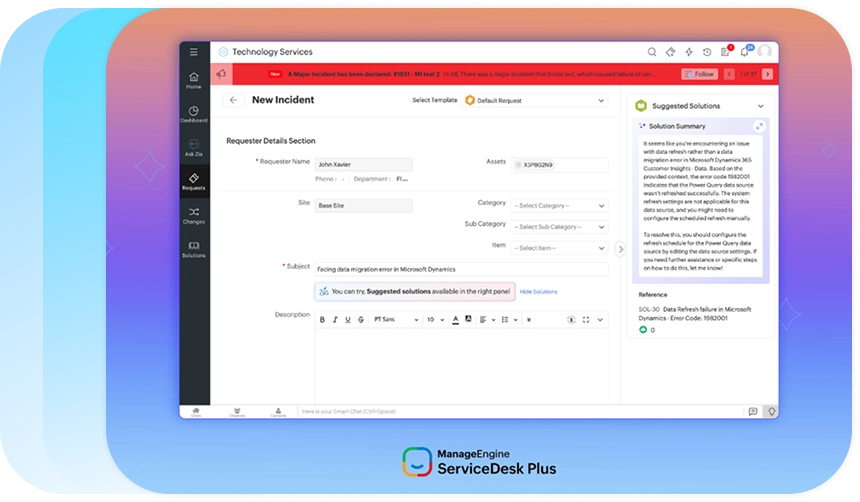Open the font size 10 dropdown
This screenshot has height=502, width=860.
coord(435,320)
